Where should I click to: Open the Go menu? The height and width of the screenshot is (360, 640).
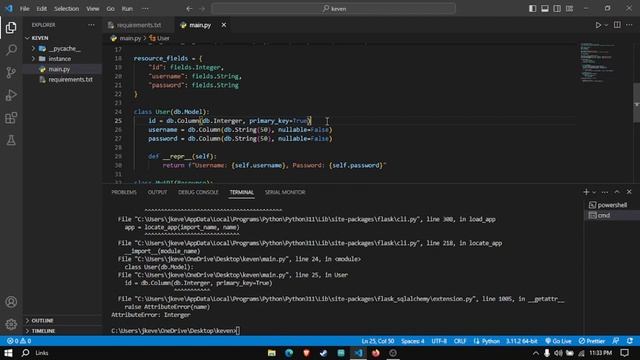[111, 9]
